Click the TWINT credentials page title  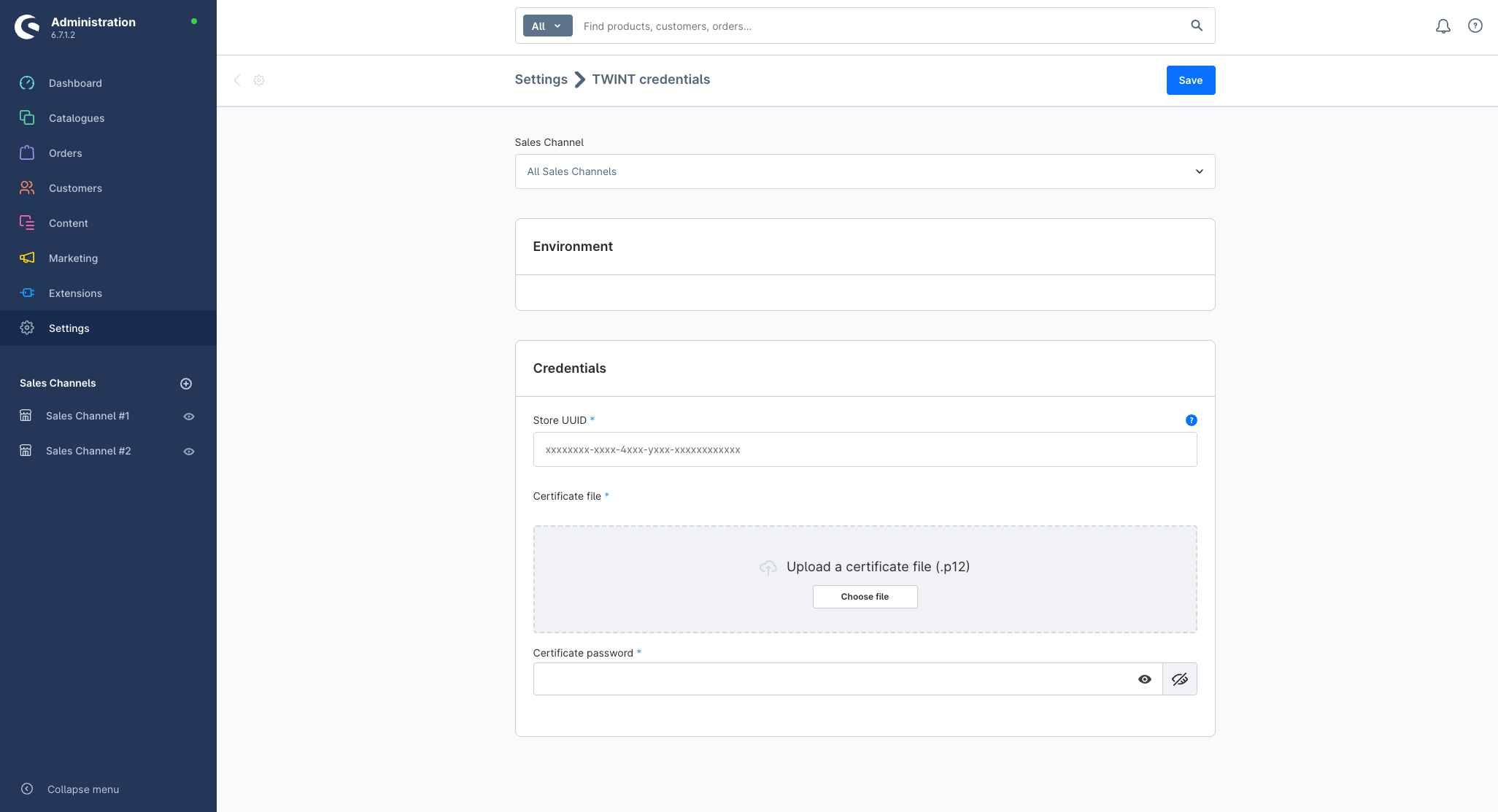click(x=651, y=80)
